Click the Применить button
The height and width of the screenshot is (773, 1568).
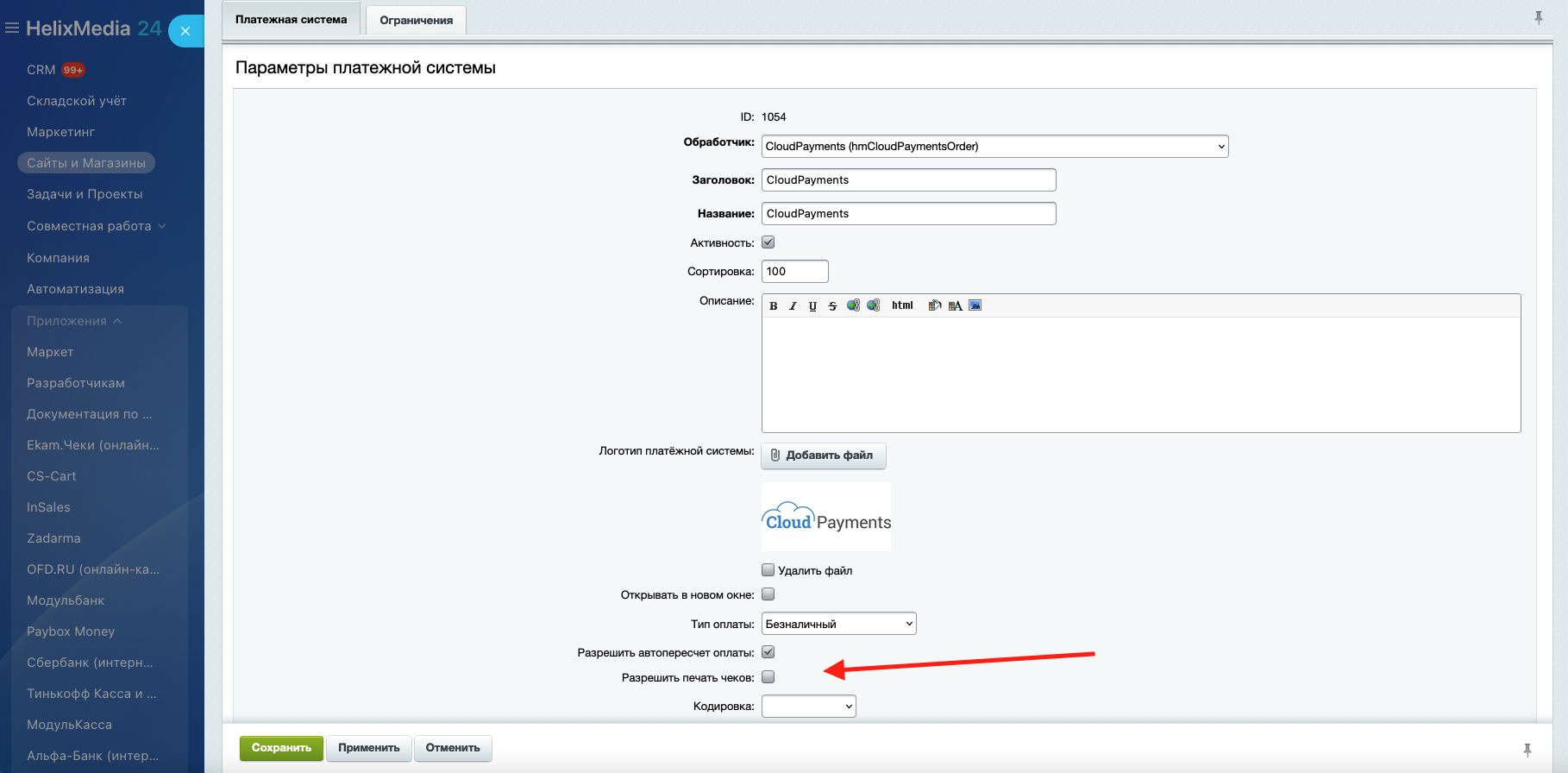pyautogui.click(x=369, y=748)
